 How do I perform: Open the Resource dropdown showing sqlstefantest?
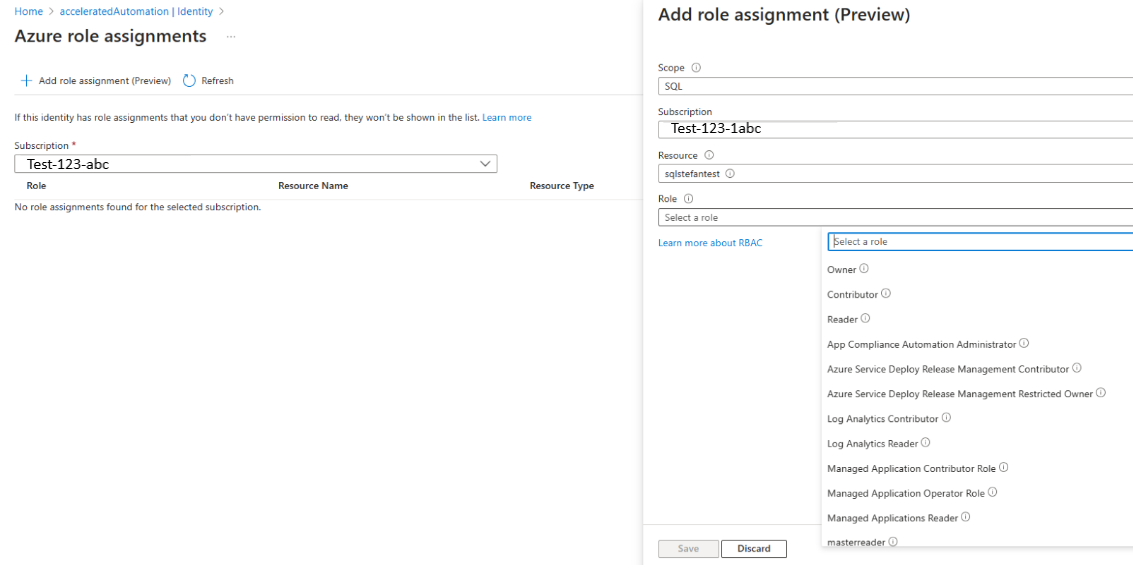point(895,174)
